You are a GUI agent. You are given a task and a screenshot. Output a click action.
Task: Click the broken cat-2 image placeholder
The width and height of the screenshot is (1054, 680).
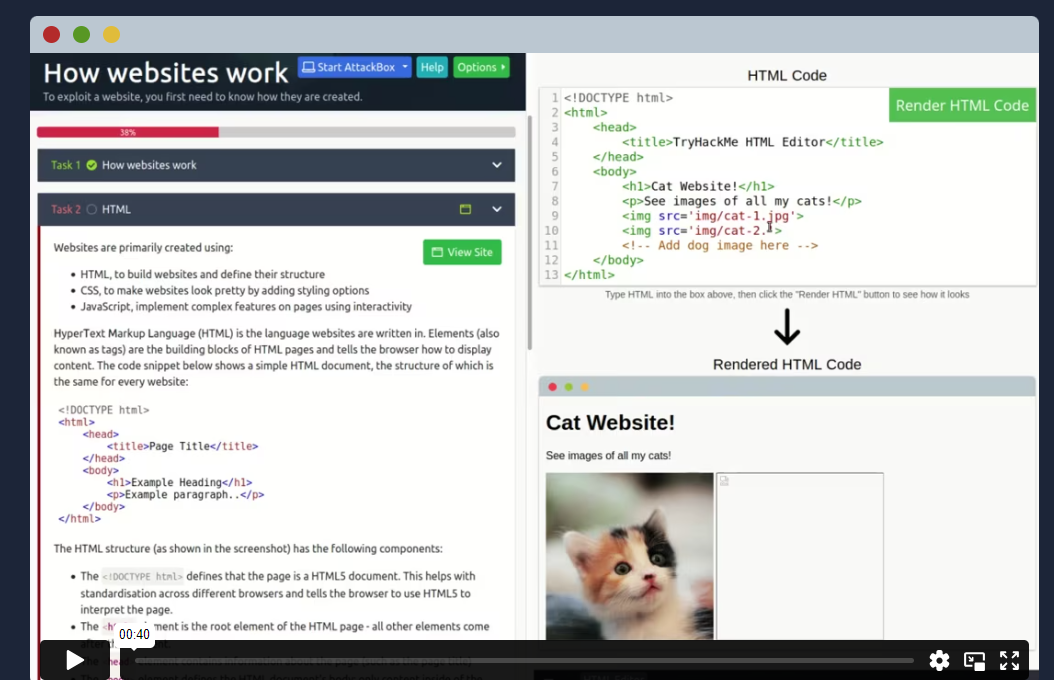coord(800,556)
